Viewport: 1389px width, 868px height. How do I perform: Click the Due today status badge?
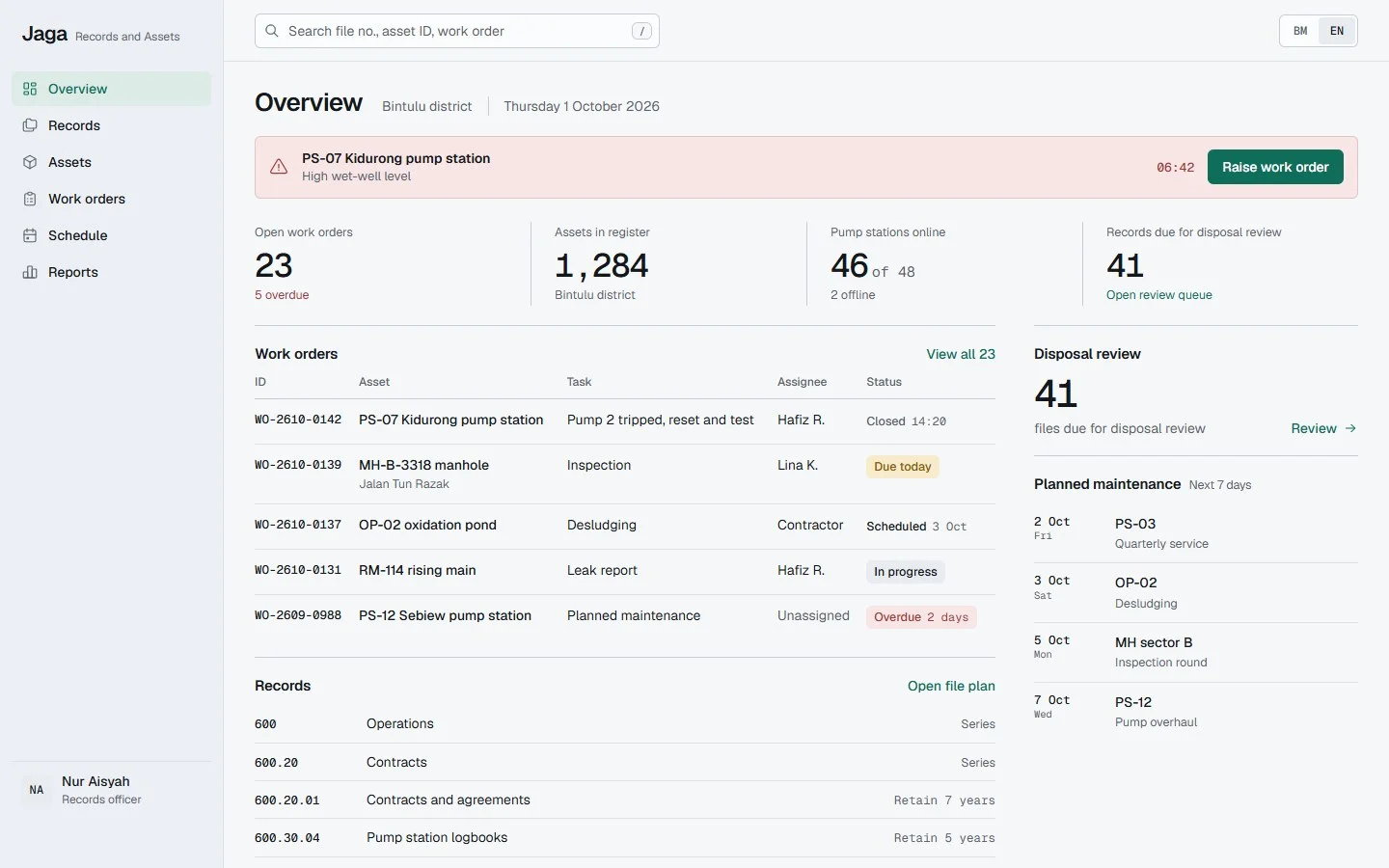(903, 467)
